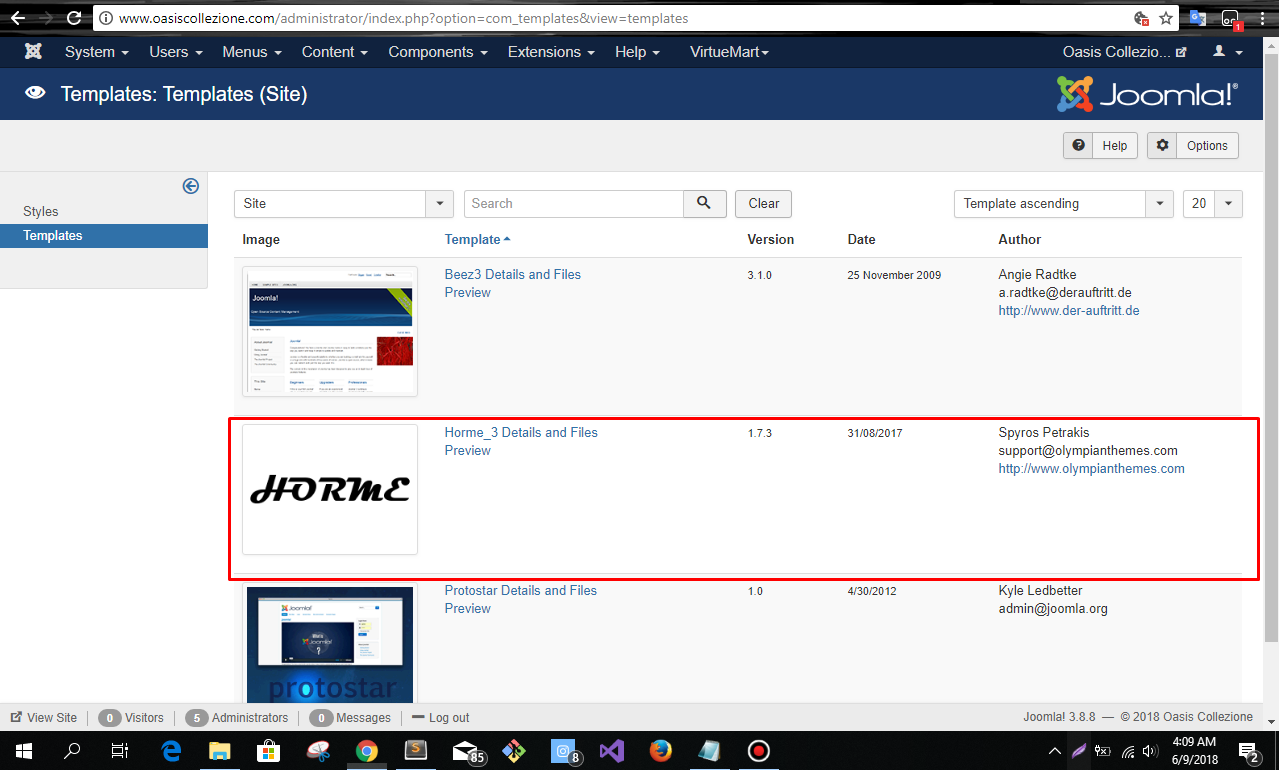
Task: Open the Menus dropdown menu
Action: click(252, 52)
